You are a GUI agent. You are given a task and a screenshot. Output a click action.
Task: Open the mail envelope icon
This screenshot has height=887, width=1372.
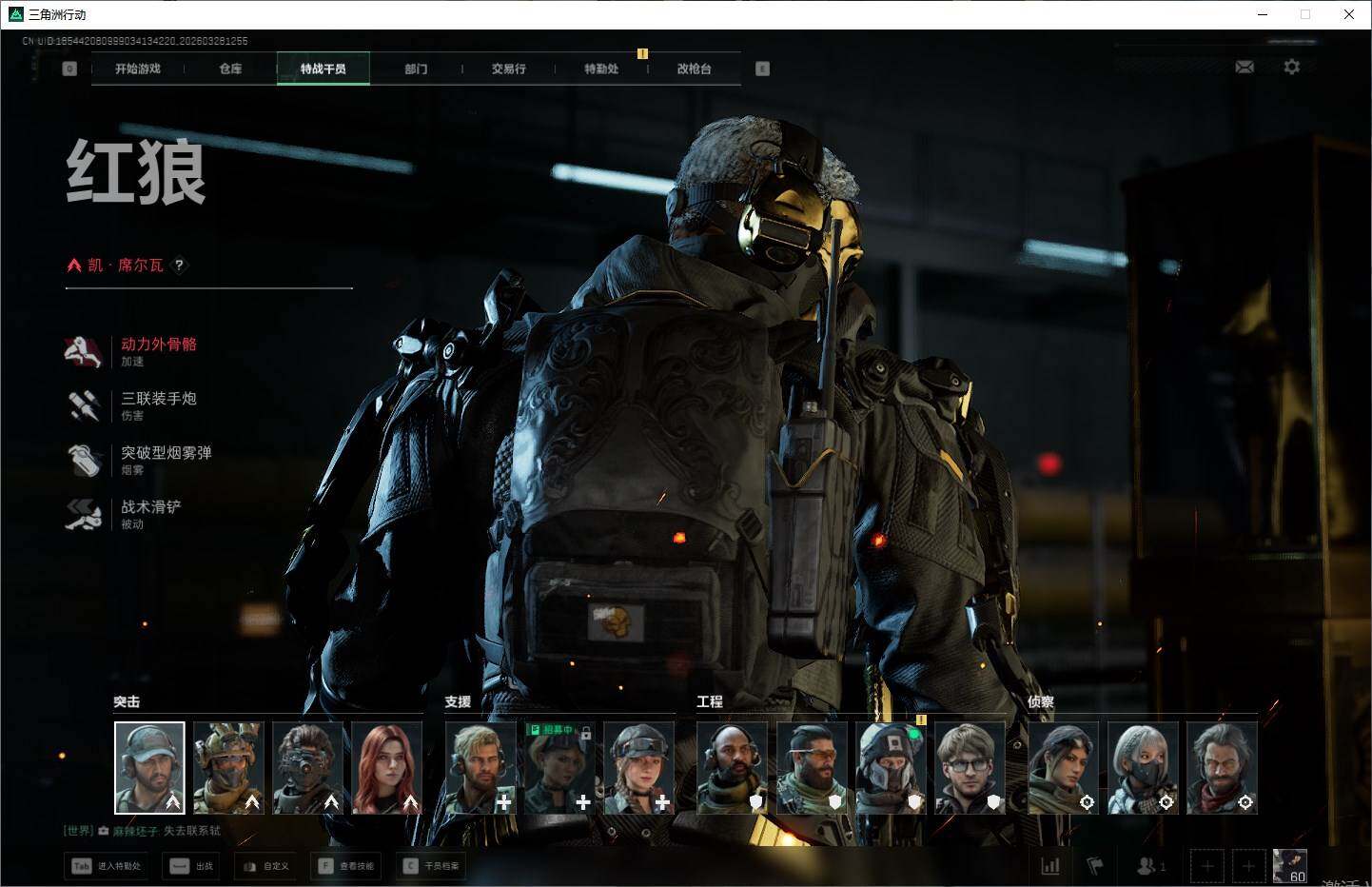click(x=1245, y=67)
